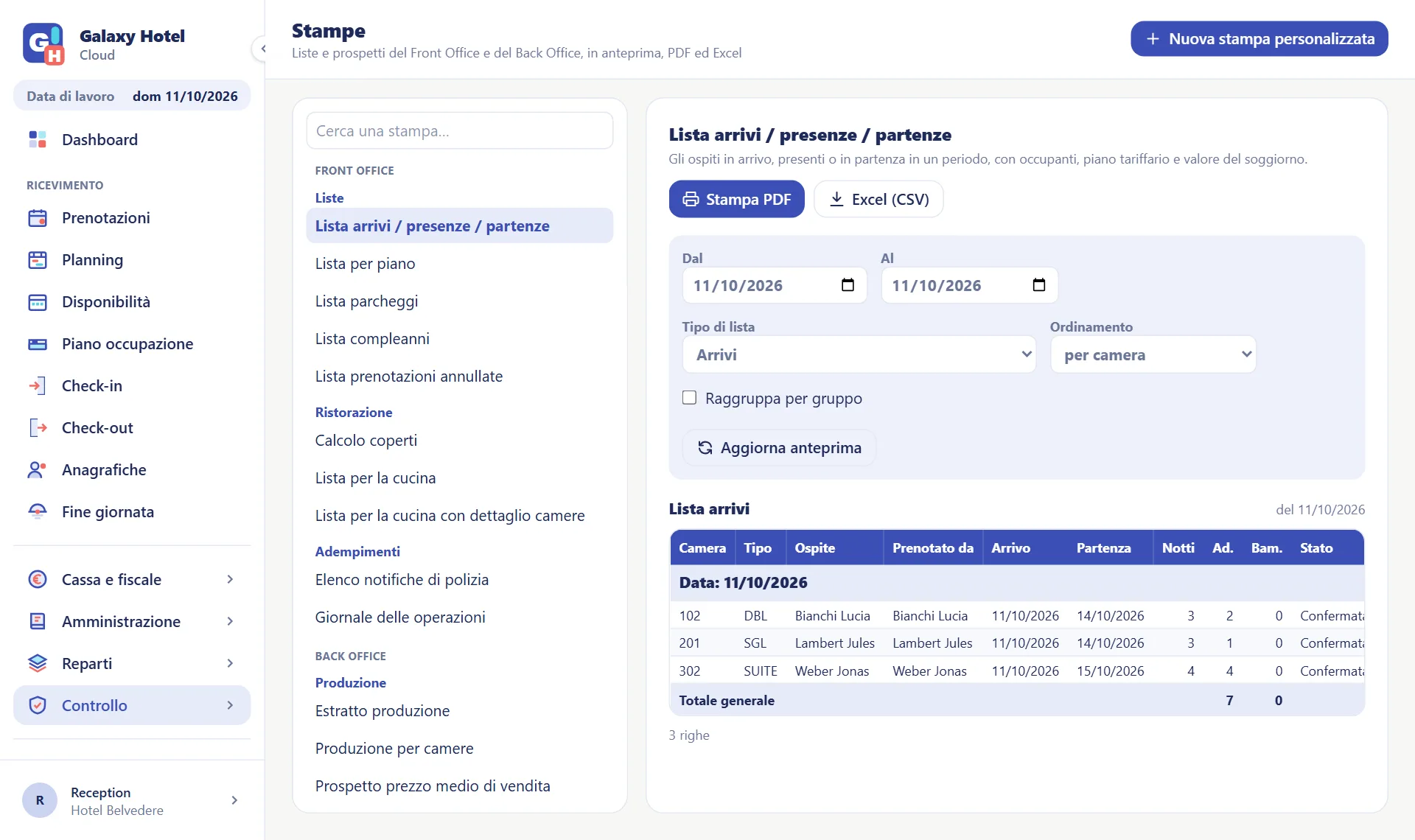Expand the Reception user menu chevron

[234, 800]
